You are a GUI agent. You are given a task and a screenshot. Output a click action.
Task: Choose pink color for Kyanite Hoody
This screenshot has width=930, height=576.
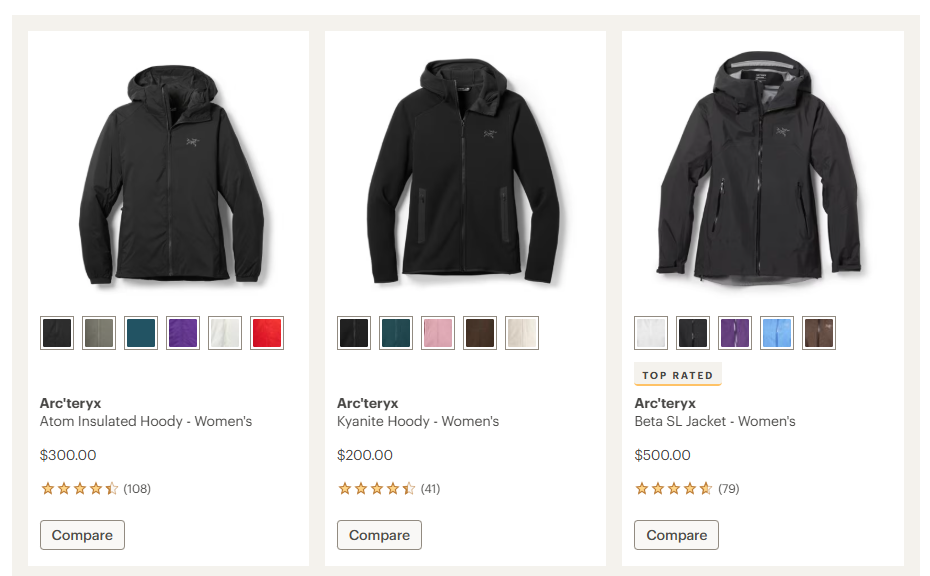click(438, 333)
